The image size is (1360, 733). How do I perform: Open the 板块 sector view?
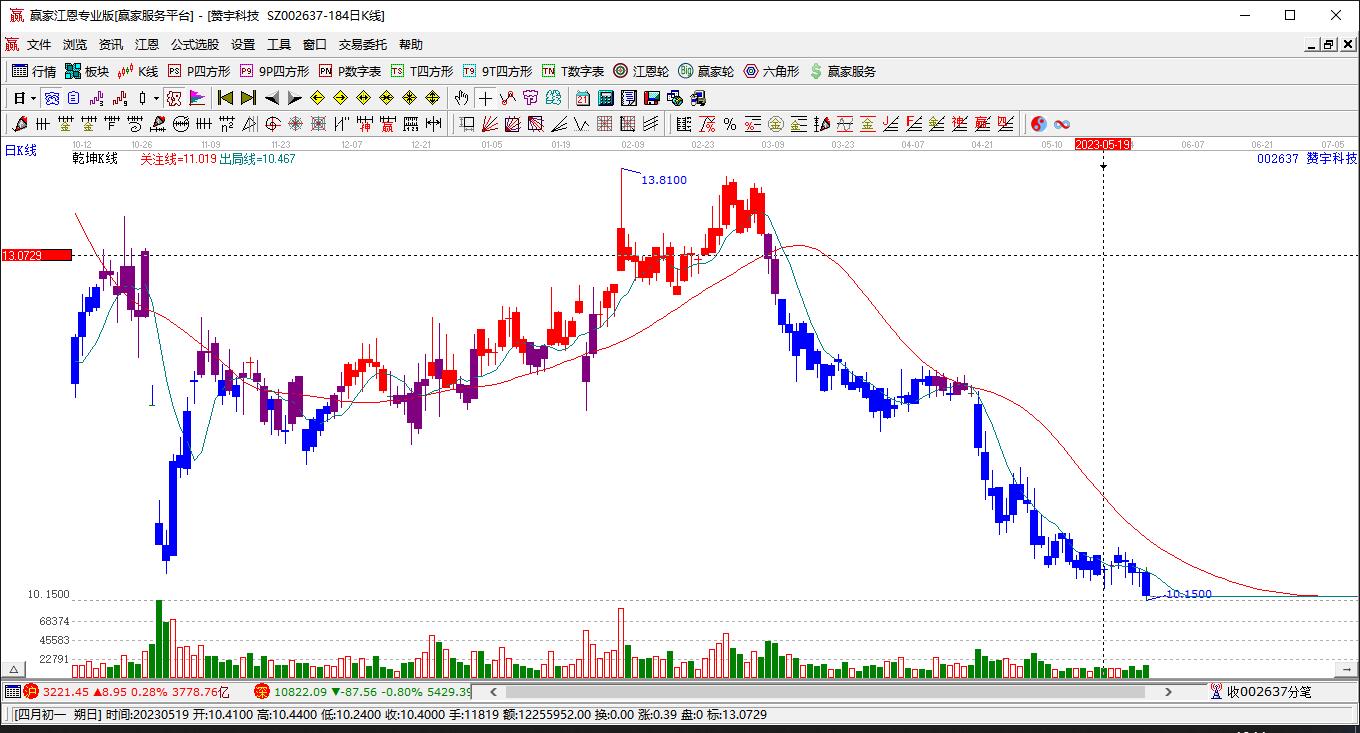coord(87,71)
